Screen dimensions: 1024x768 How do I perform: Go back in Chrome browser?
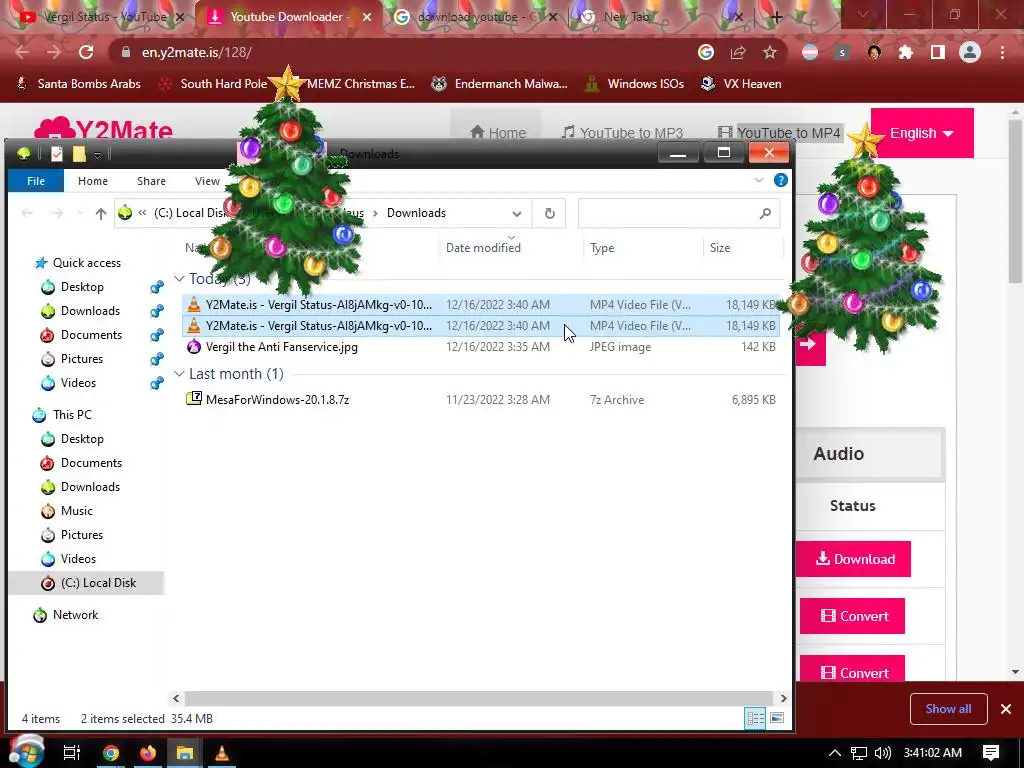[x=22, y=52]
